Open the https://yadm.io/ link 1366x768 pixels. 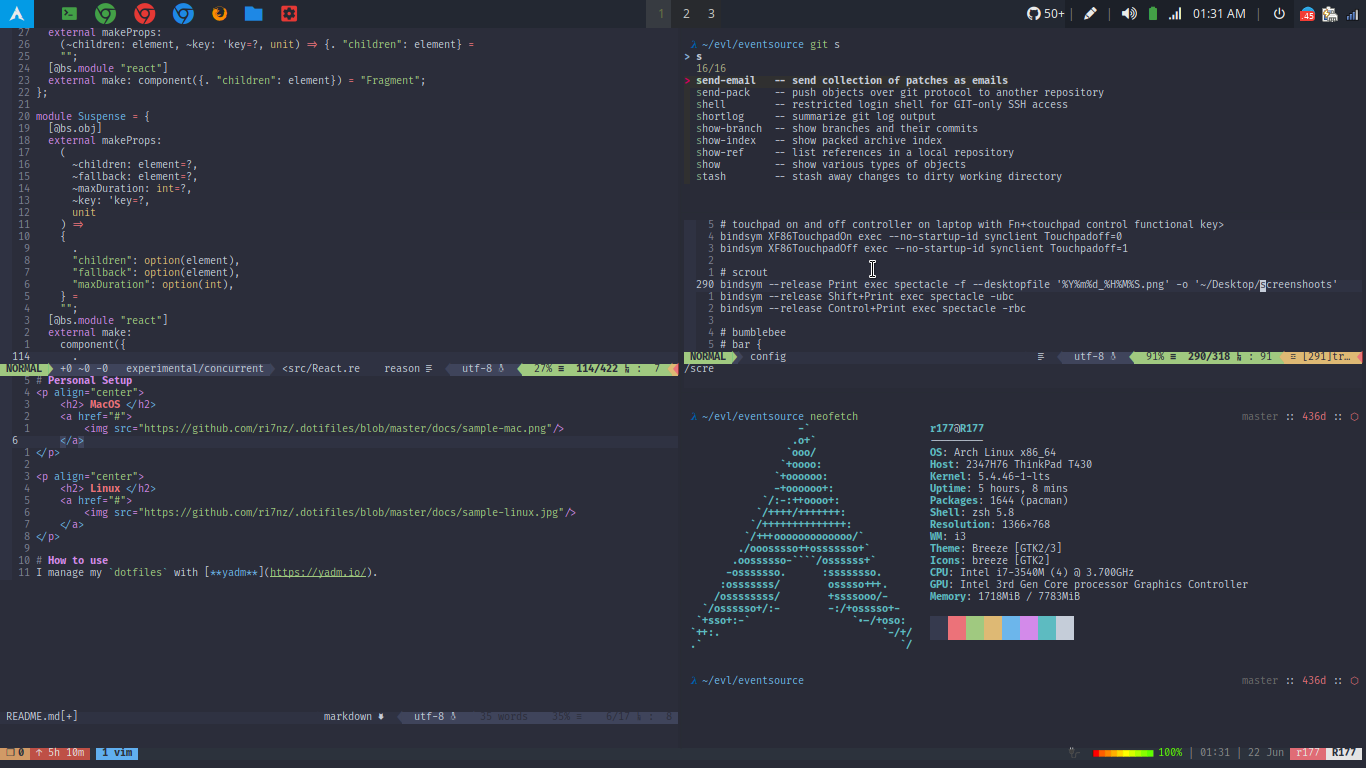click(x=320, y=572)
